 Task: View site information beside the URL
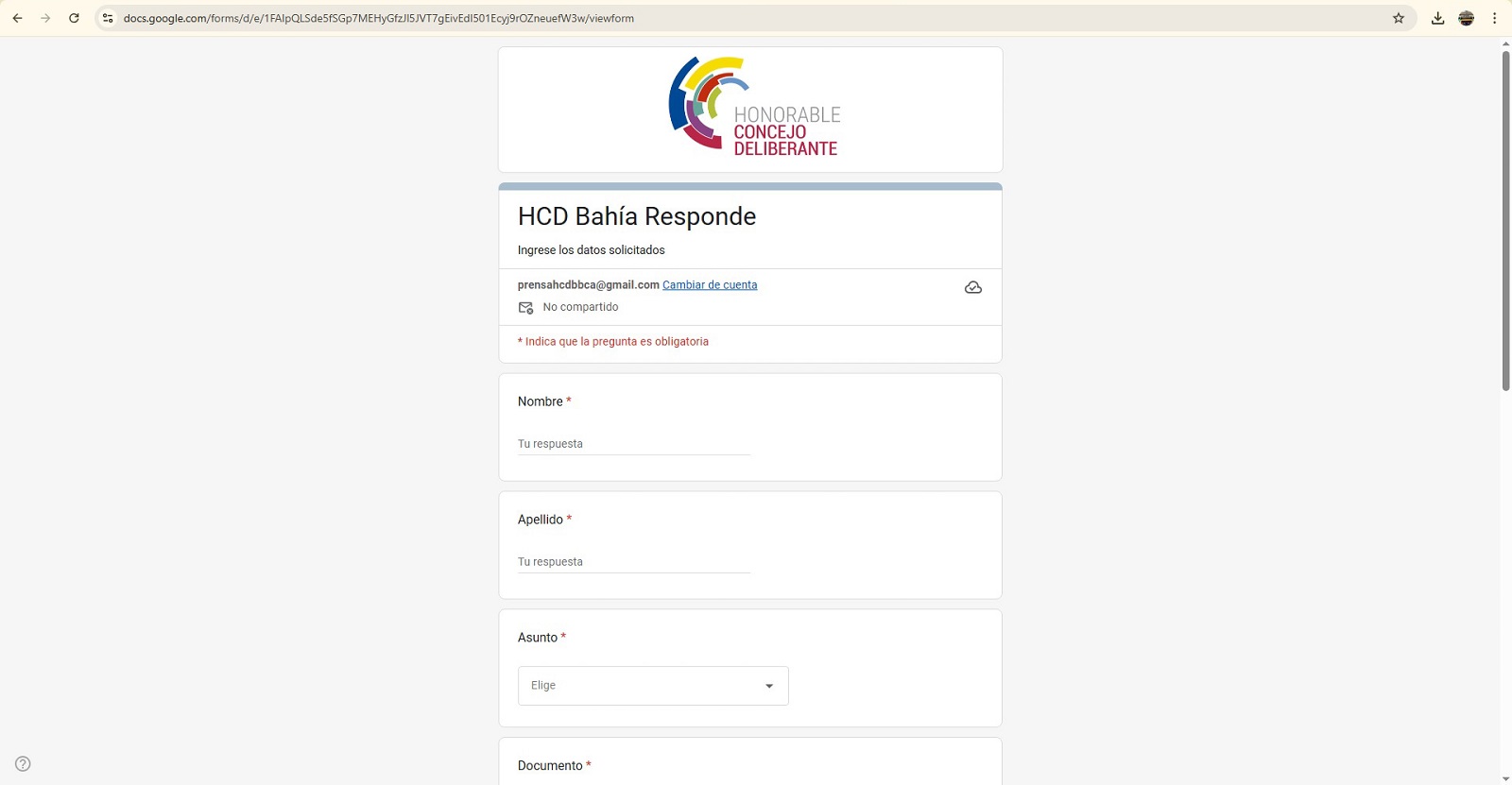coord(108,18)
